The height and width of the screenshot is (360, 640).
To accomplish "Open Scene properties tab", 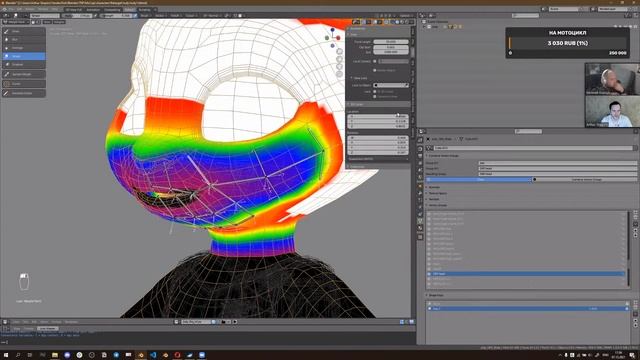I will click(420, 170).
